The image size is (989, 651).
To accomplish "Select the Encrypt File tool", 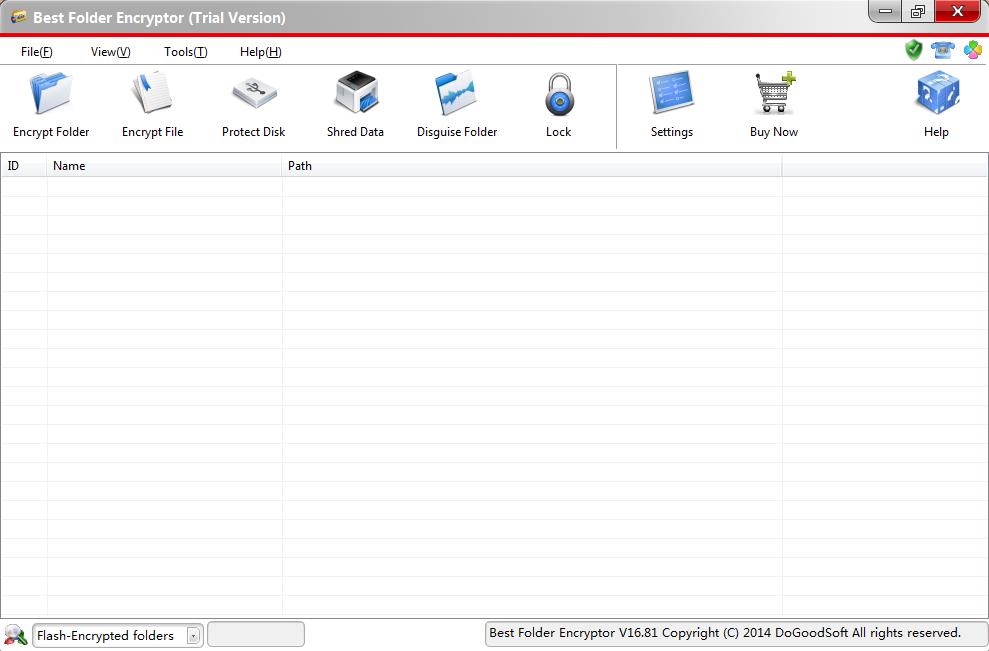I will (x=152, y=105).
